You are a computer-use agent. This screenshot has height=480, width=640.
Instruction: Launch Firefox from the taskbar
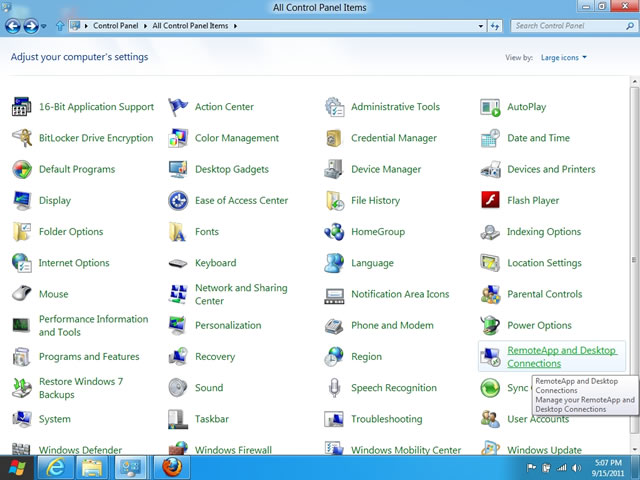pyautogui.click(x=172, y=468)
